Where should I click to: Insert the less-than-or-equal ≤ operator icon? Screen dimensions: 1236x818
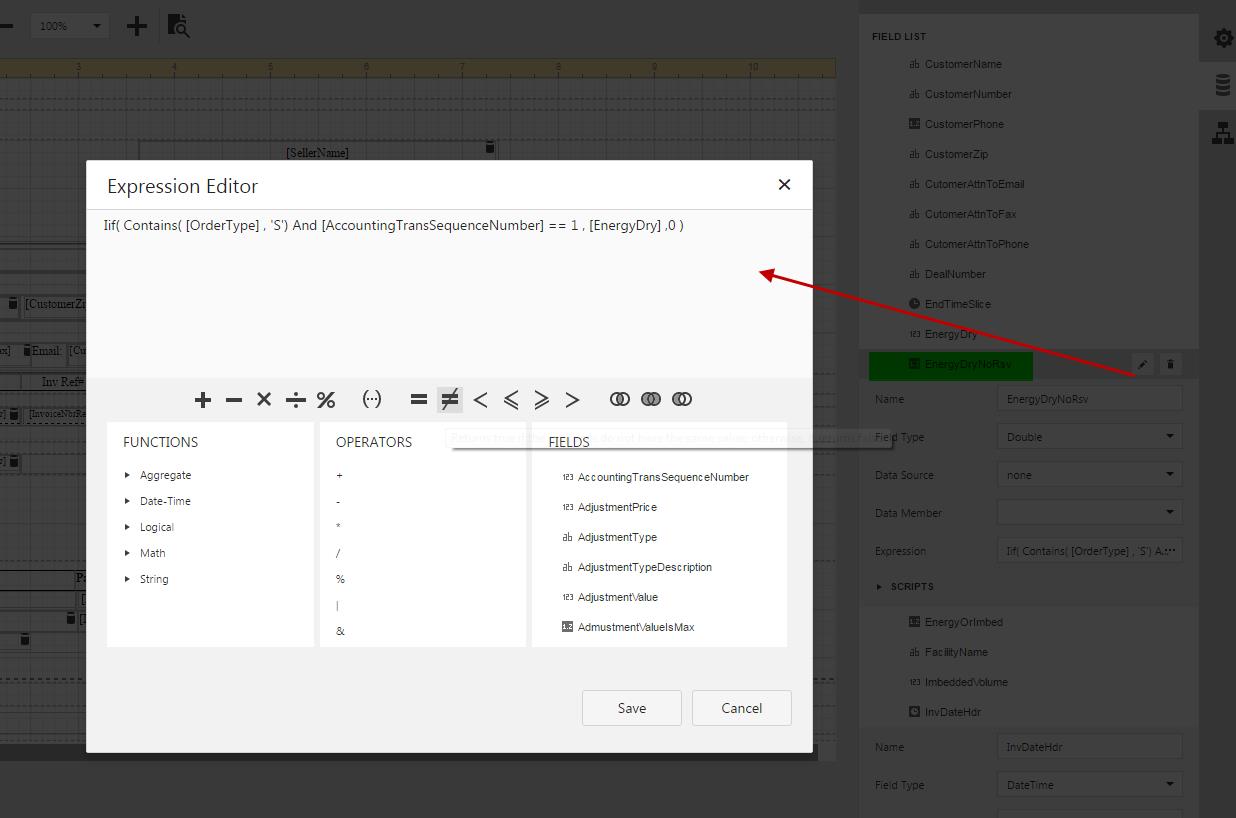coord(511,400)
